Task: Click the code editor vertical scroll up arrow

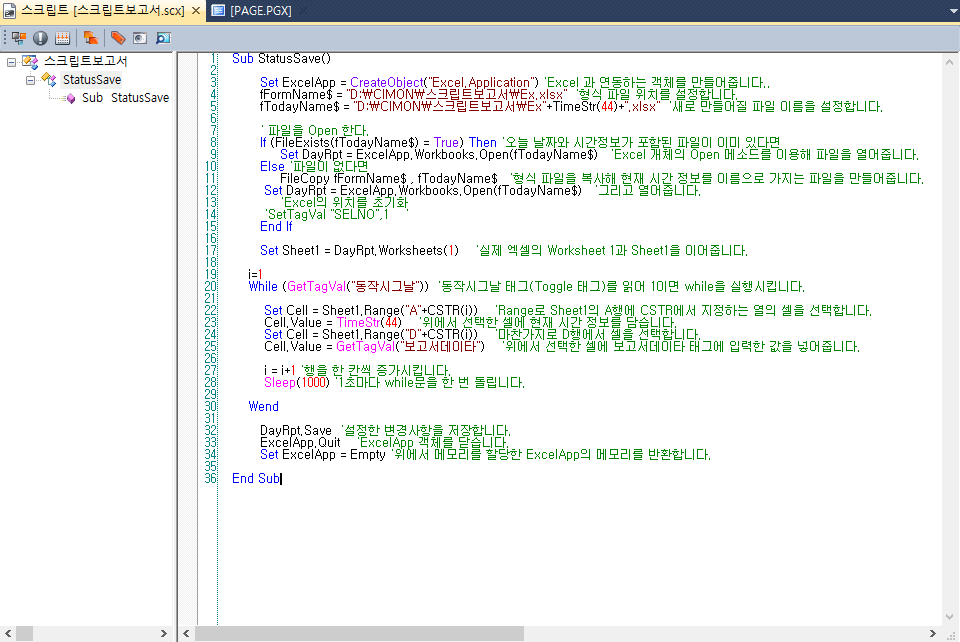Action: click(950, 62)
